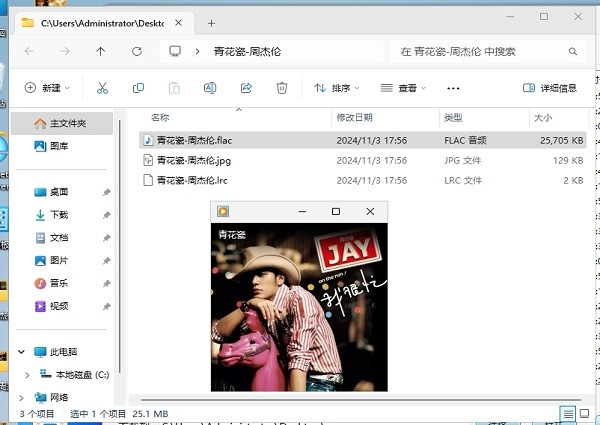
Task: Click the Cut scissors icon in toolbar
Action: click(x=102, y=88)
